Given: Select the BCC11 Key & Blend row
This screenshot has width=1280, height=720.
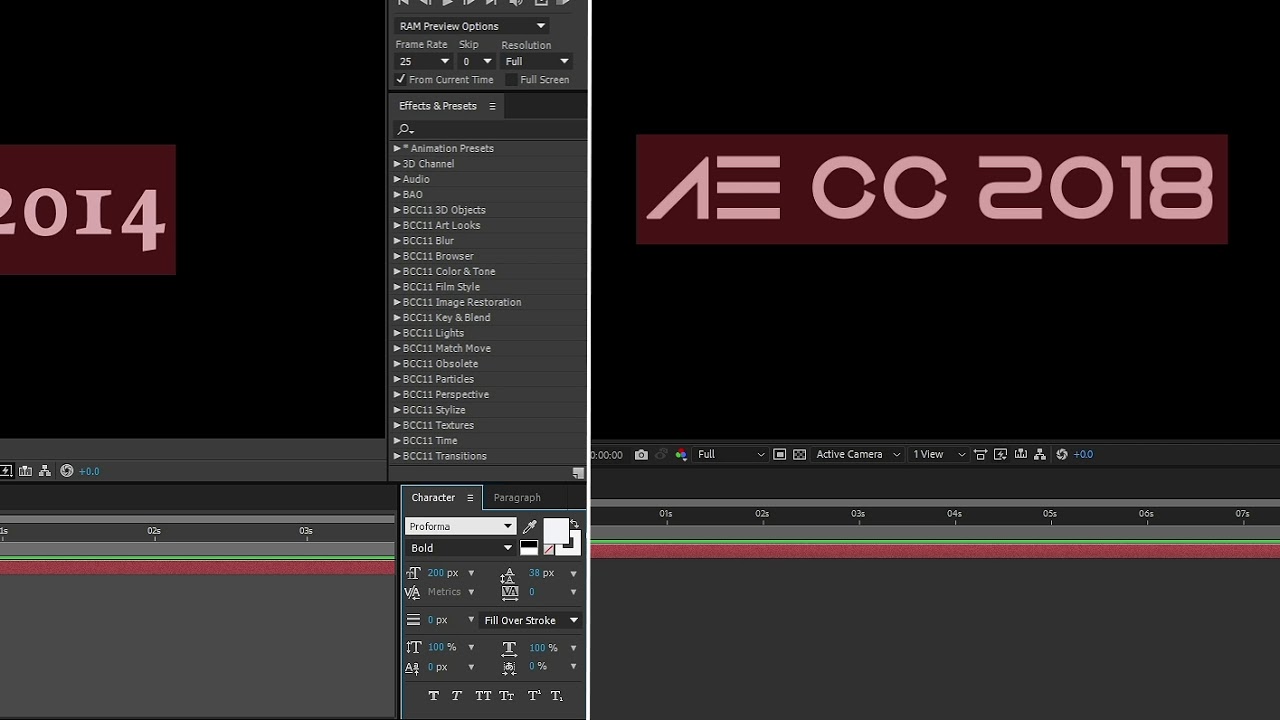Looking at the screenshot, I should click(x=488, y=318).
